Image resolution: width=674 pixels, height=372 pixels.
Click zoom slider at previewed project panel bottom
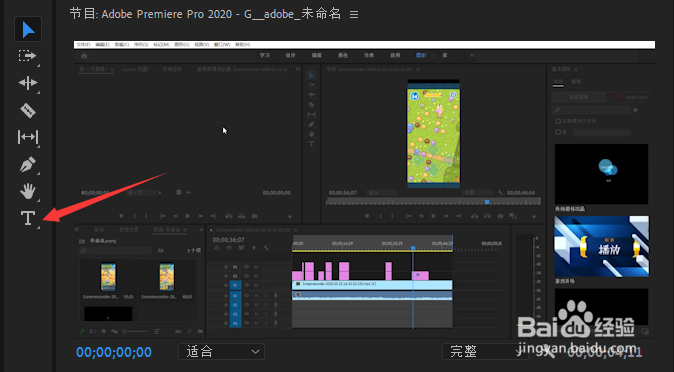135,332
